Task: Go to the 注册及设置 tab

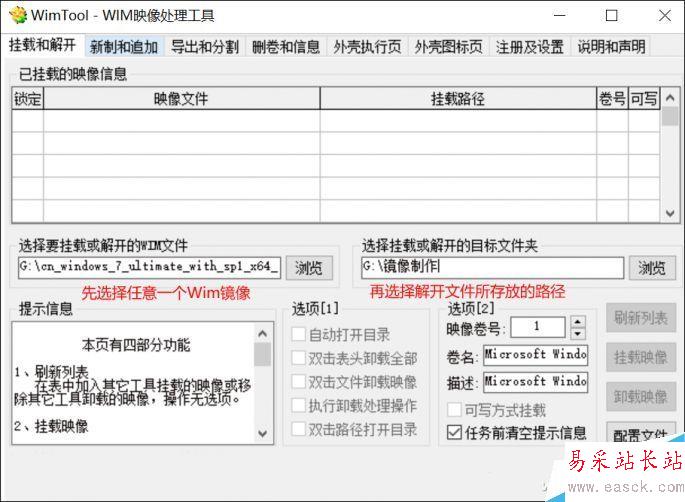Action: pyautogui.click(x=530, y=47)
